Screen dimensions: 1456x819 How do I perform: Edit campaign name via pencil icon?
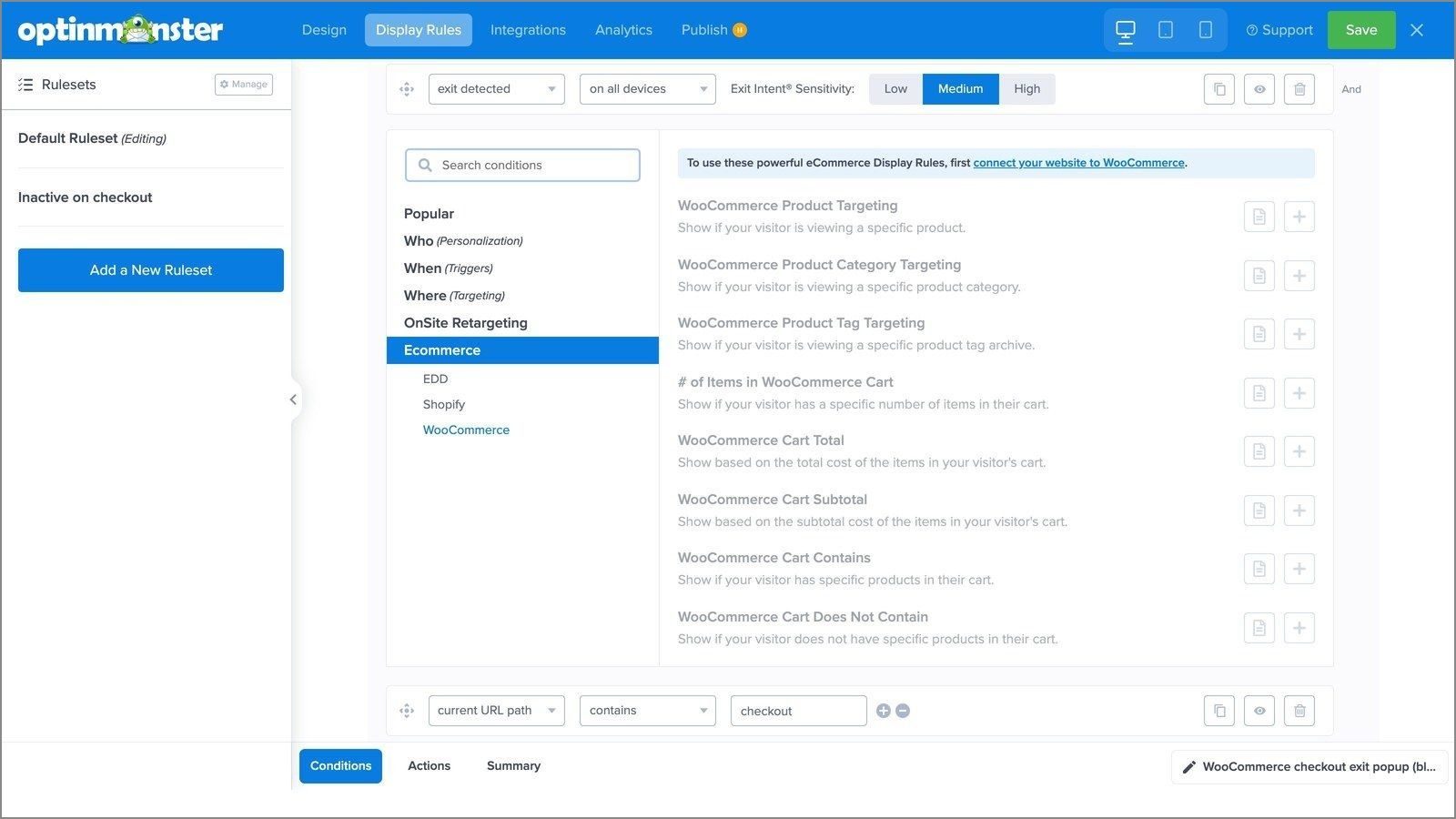coord(1188,767)
